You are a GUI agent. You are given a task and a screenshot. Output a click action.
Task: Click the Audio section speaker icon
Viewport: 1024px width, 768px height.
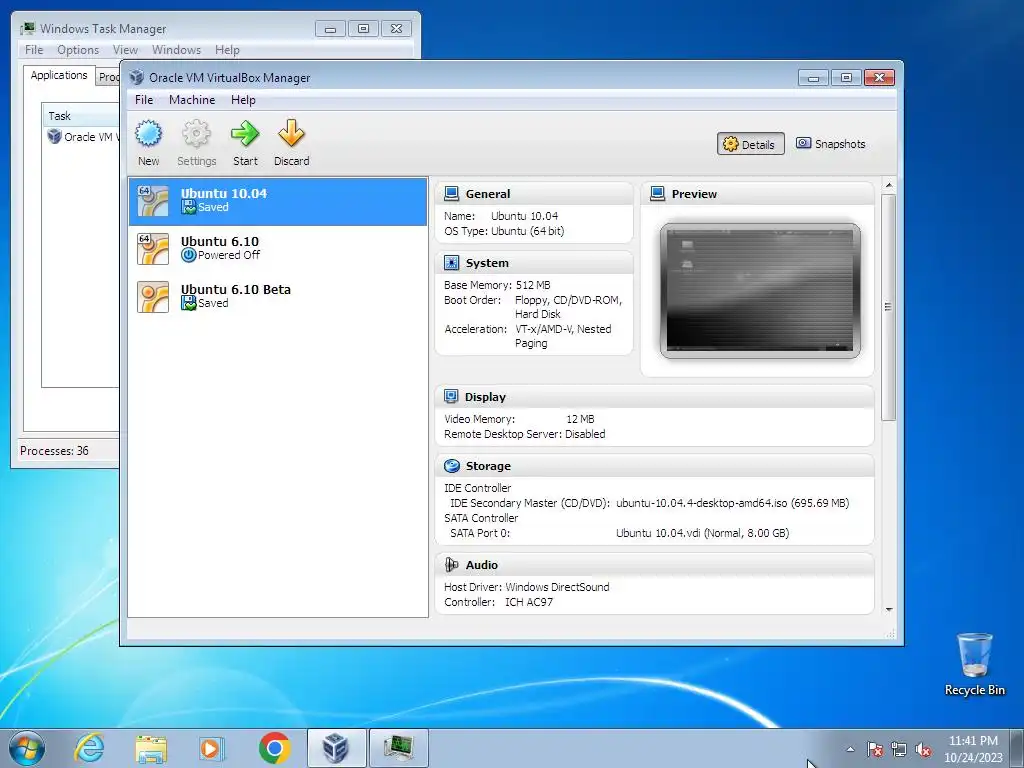(451, 564)
